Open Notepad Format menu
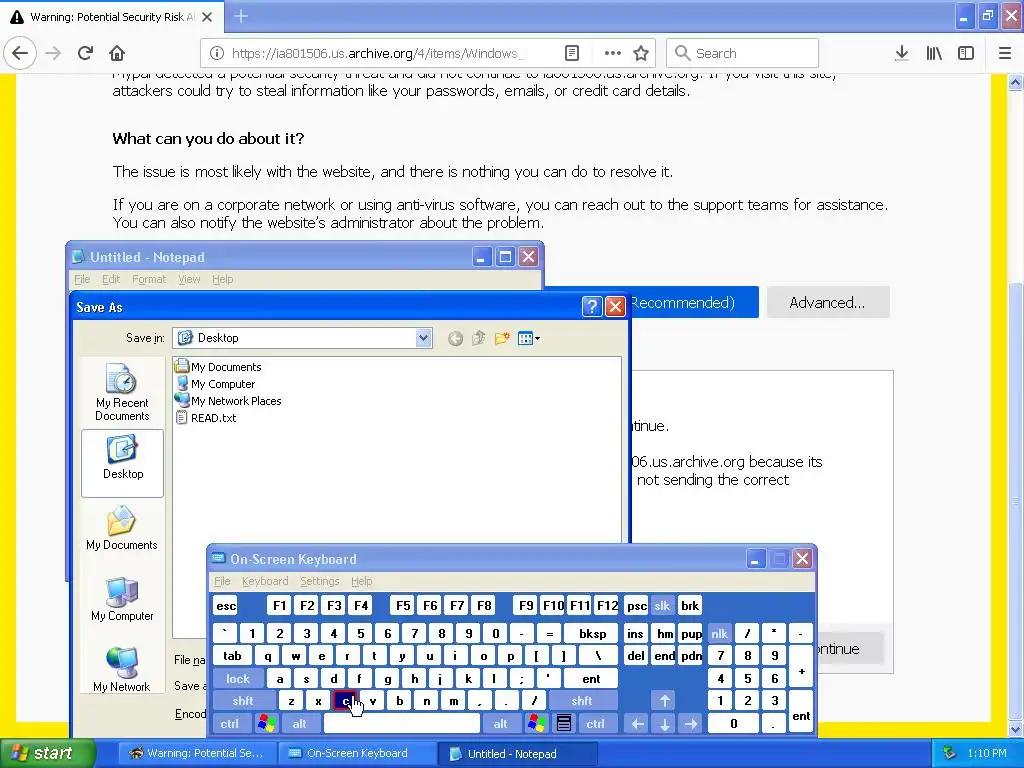 tap(149, 280)
